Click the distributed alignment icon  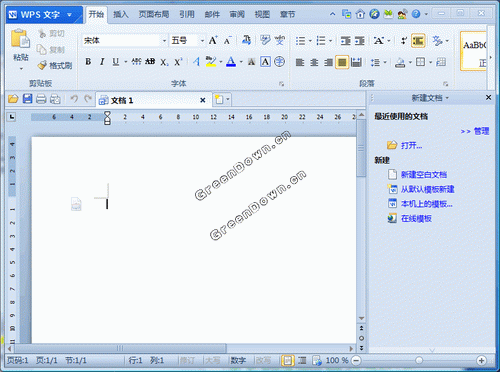click(356, 62)
